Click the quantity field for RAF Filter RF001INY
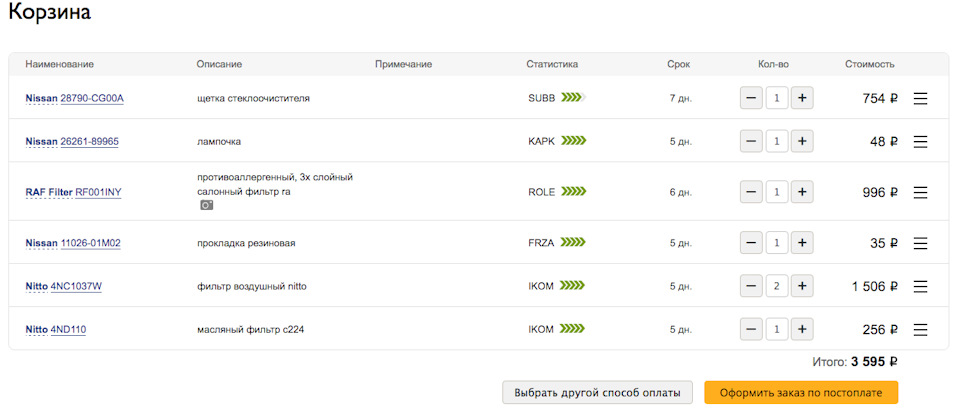The height and width of the screenshot is (417, 960). (x=777, y=191)
